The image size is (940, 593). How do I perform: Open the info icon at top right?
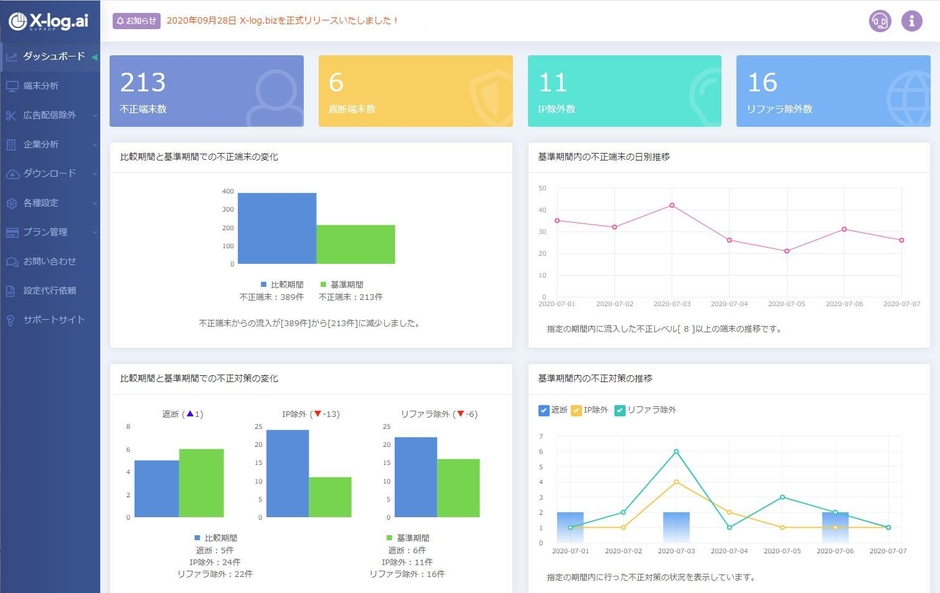click(911, 20)
